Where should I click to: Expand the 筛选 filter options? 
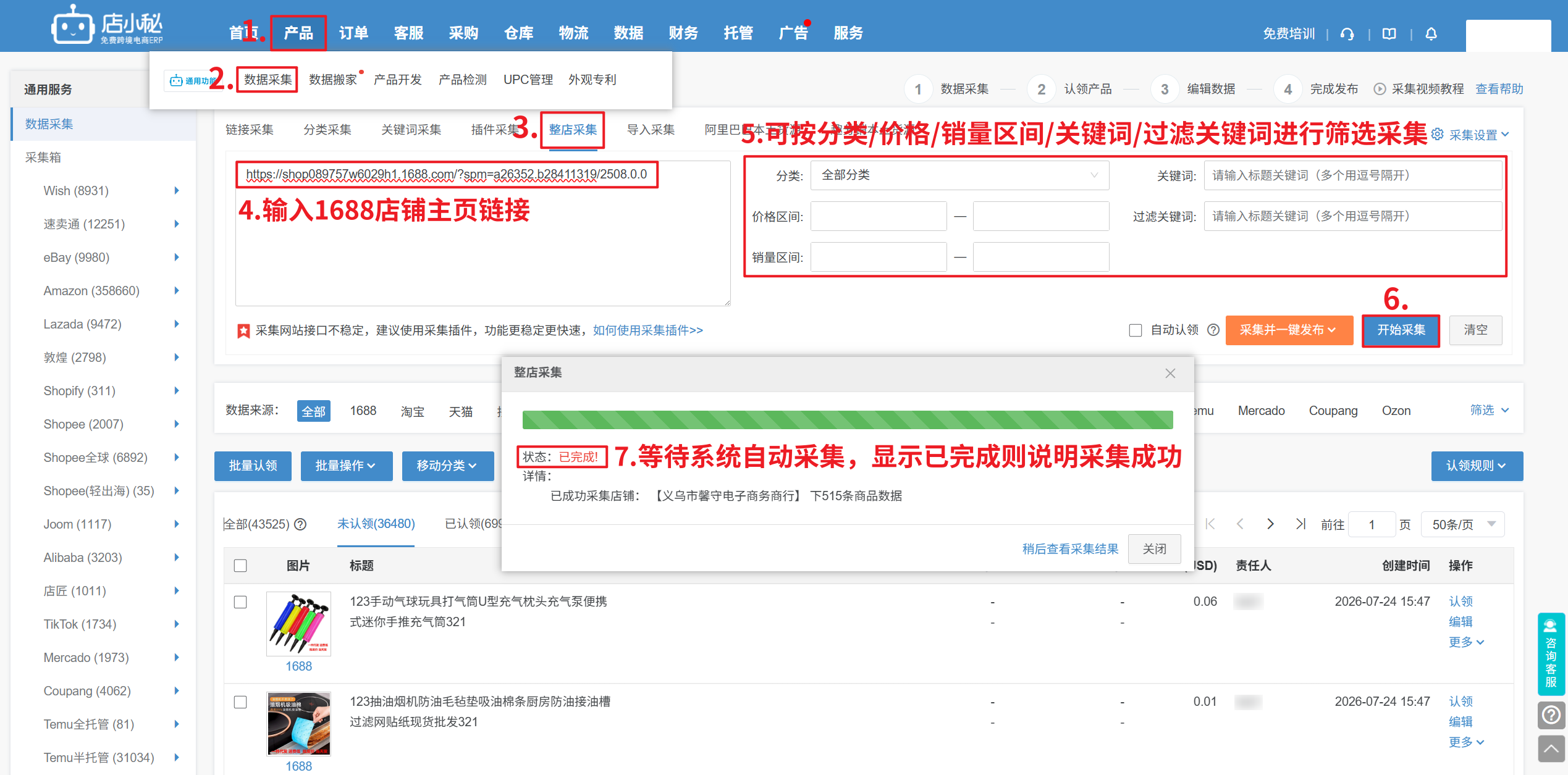point(1489,410)
